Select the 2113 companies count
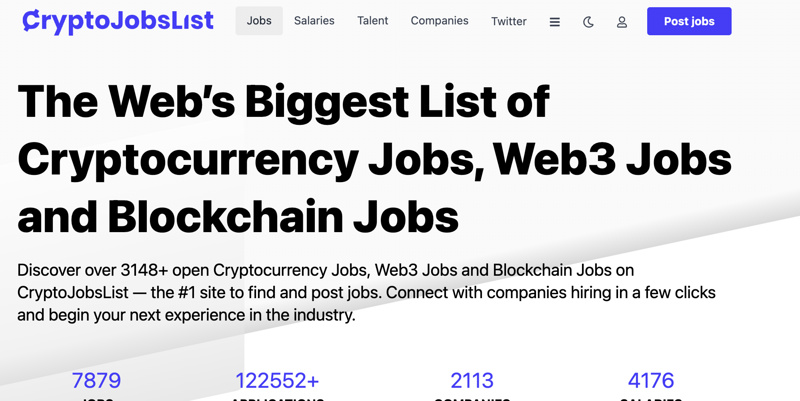Screen dimensions: 800x401 [x=472, y=380]
